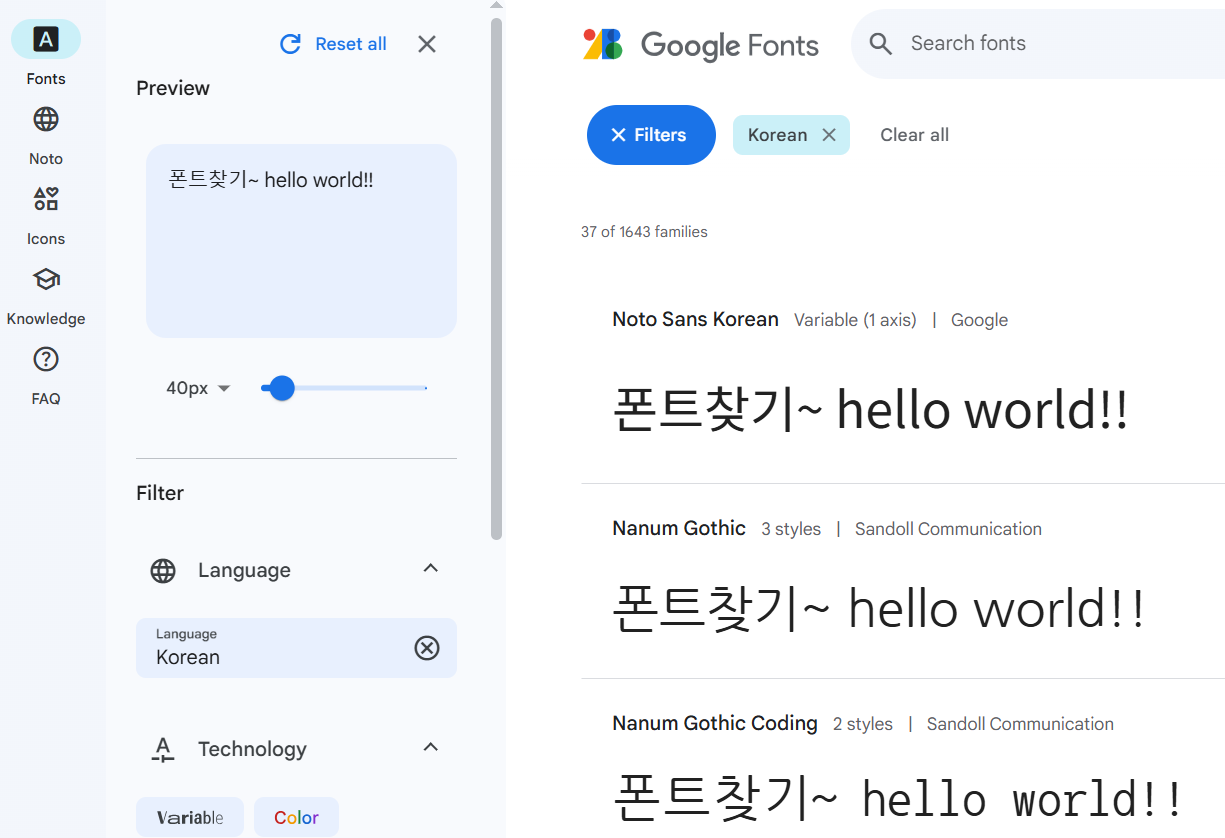Collapse the Language filter section
1225x838 pixels.
[x=431, y=569]
